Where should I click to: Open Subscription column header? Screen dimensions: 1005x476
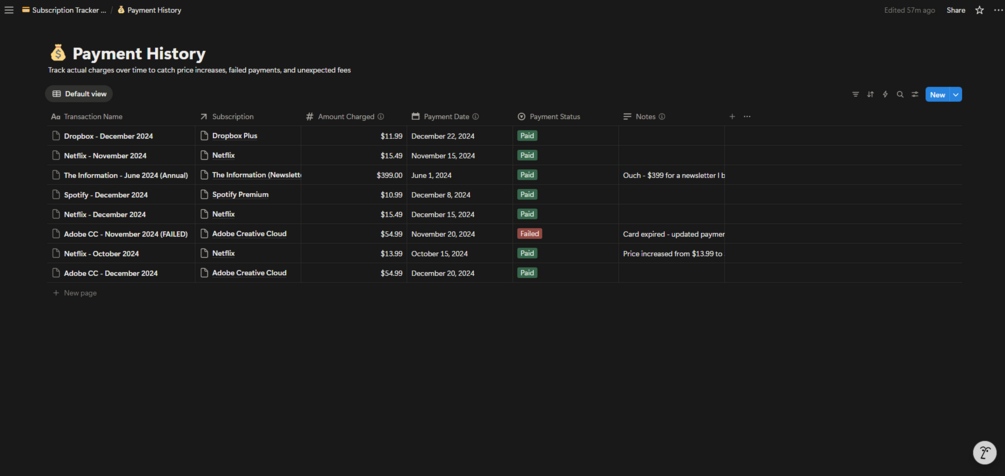(x=248, y=117)
